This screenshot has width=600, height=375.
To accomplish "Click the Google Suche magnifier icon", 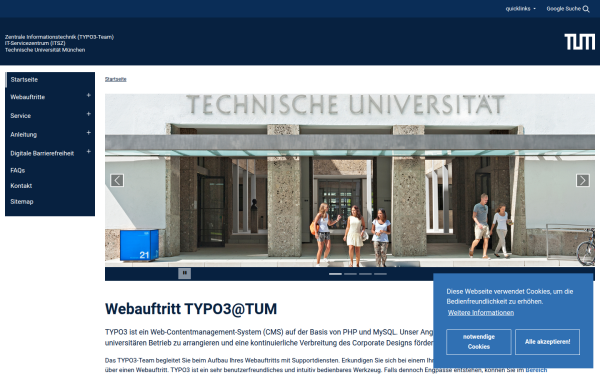I will point(586,9).
